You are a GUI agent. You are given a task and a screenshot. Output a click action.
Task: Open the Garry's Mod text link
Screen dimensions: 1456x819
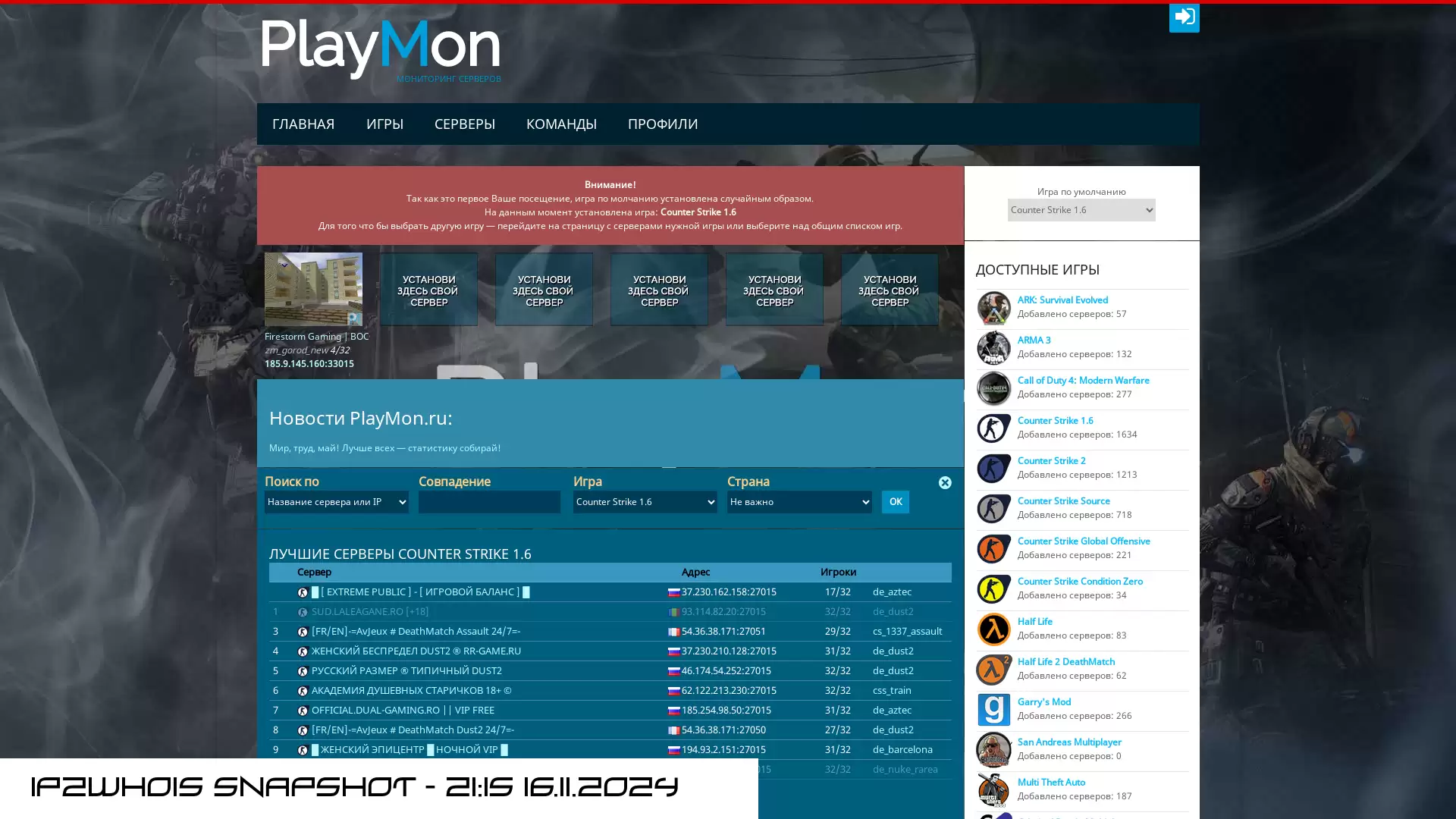click(x=1043, y=702)
